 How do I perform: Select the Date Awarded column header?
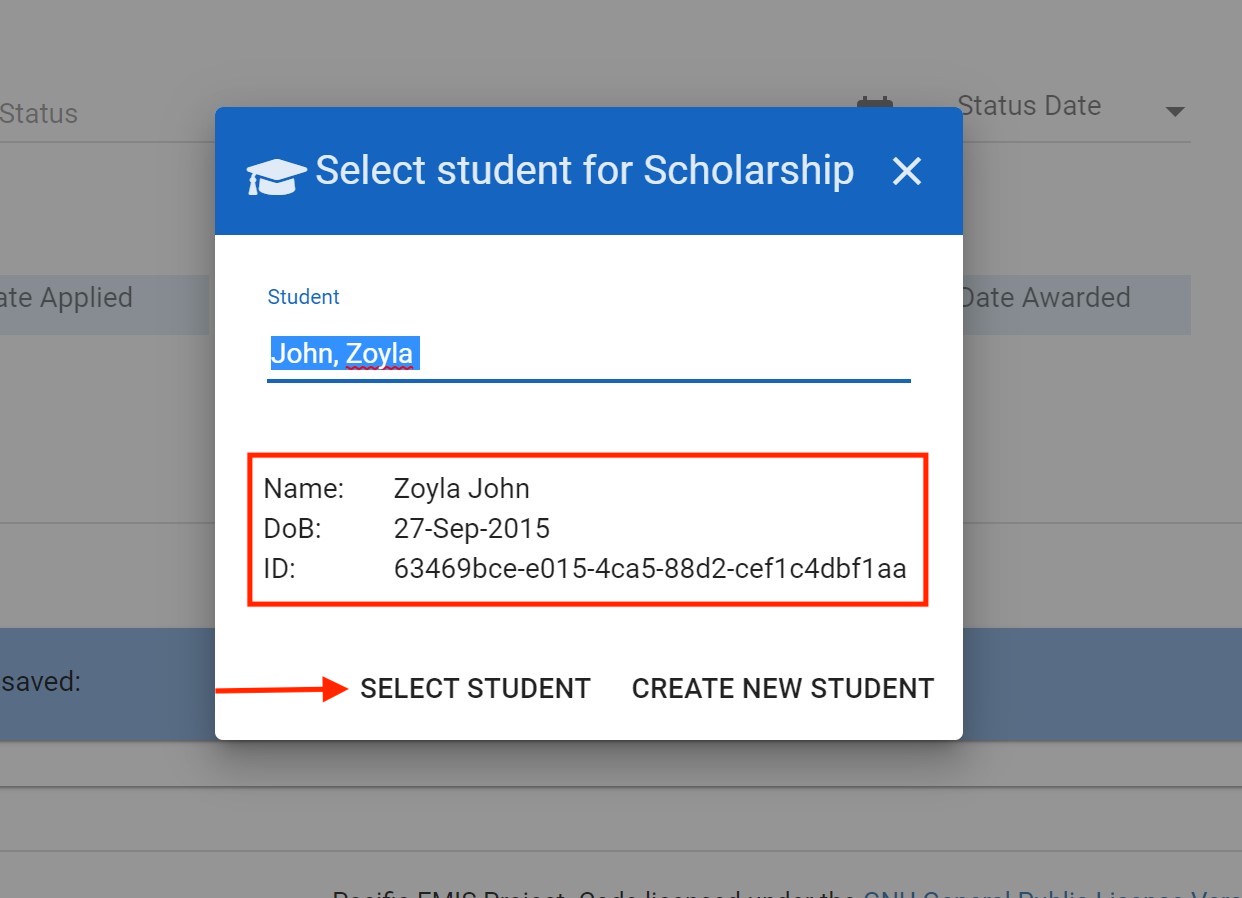pyautogui.click(x=1045, y=298)
